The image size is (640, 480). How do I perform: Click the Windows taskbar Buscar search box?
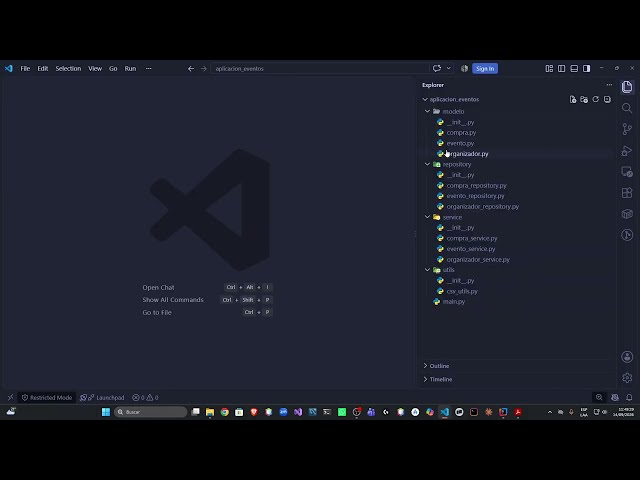(x=151, y=412)
